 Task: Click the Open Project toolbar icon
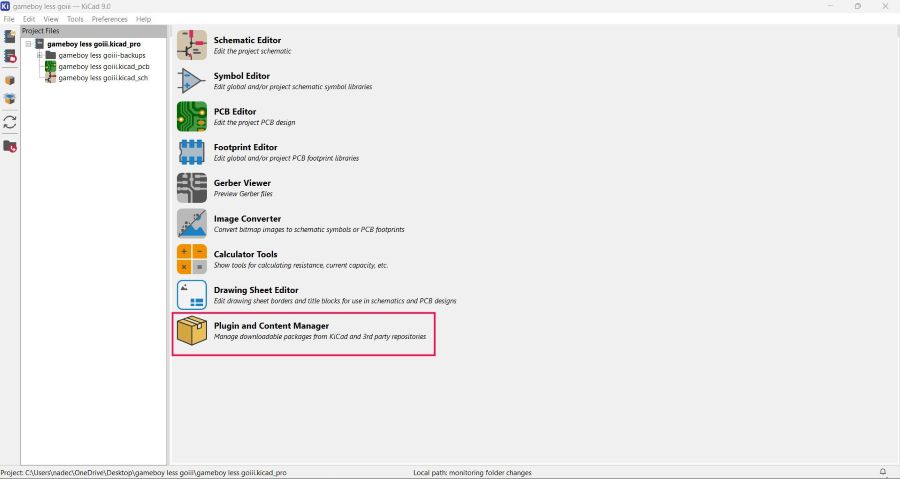[10, 56]
